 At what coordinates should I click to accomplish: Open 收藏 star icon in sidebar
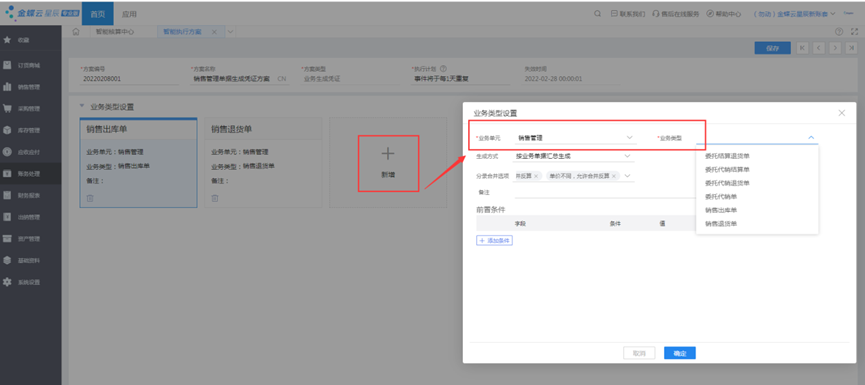8,40
